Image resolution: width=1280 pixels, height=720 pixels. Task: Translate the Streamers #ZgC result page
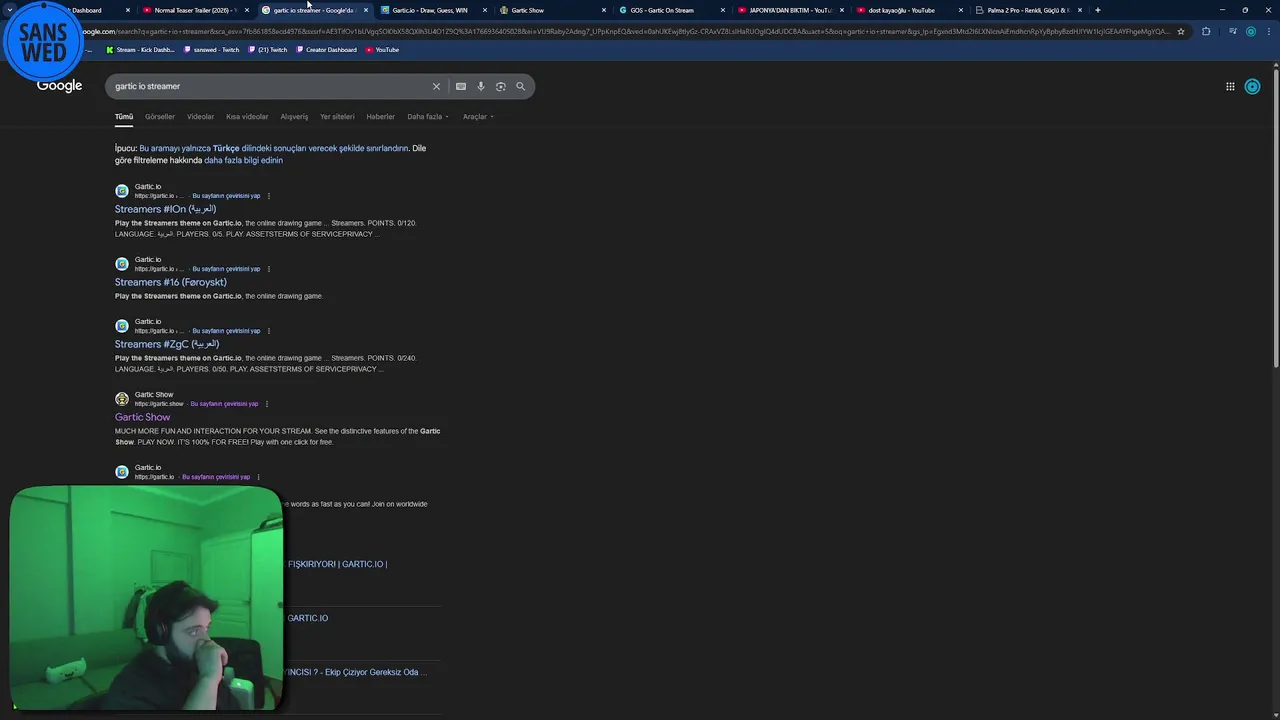coord(226,331)
